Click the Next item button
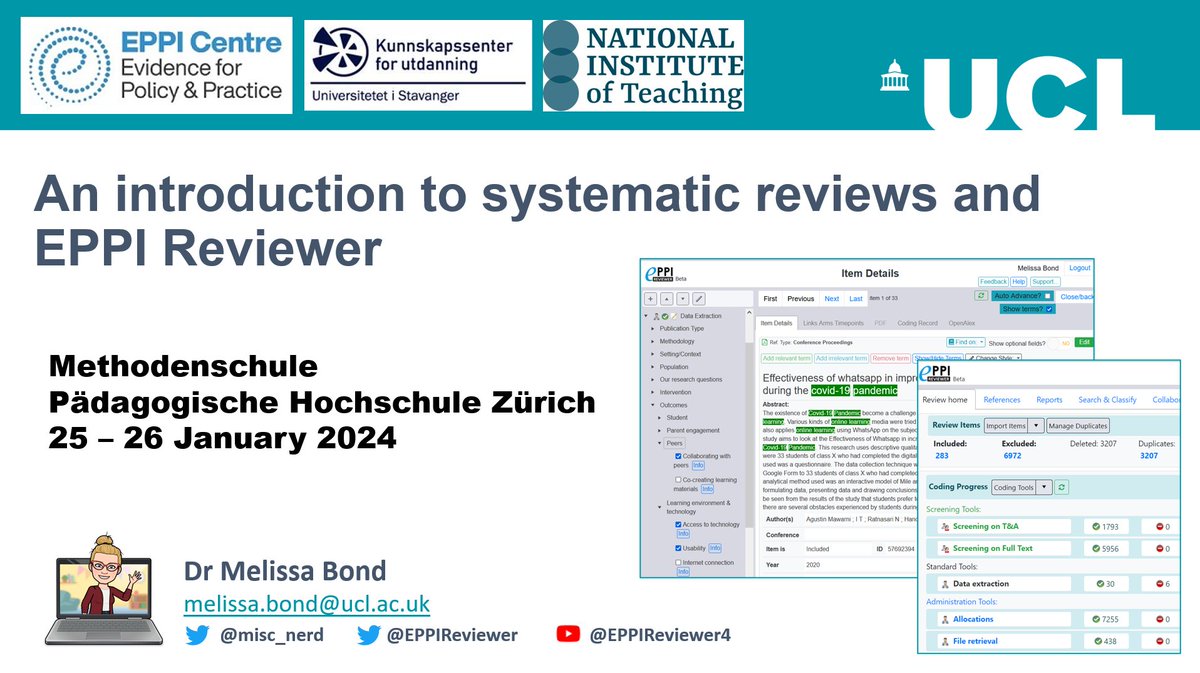The height and width of the screenshot is (673, 1200). coord(831,299)
